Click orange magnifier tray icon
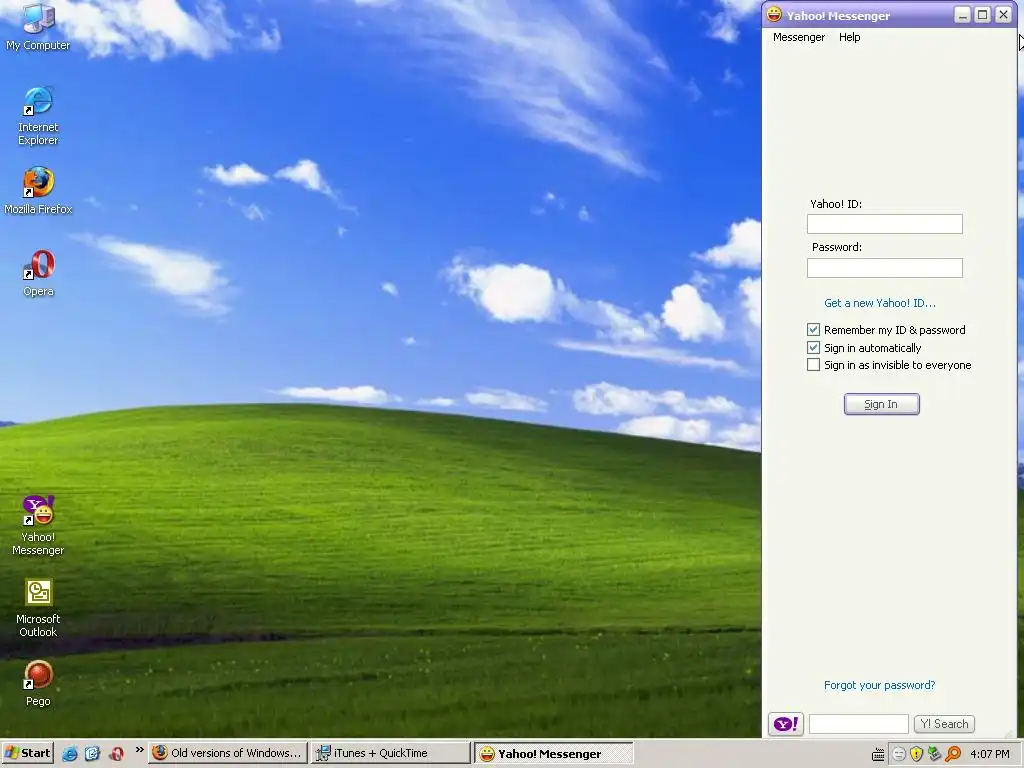This screenshot has width=1024, height=768. pyautogui.click(x=953, y=754)
